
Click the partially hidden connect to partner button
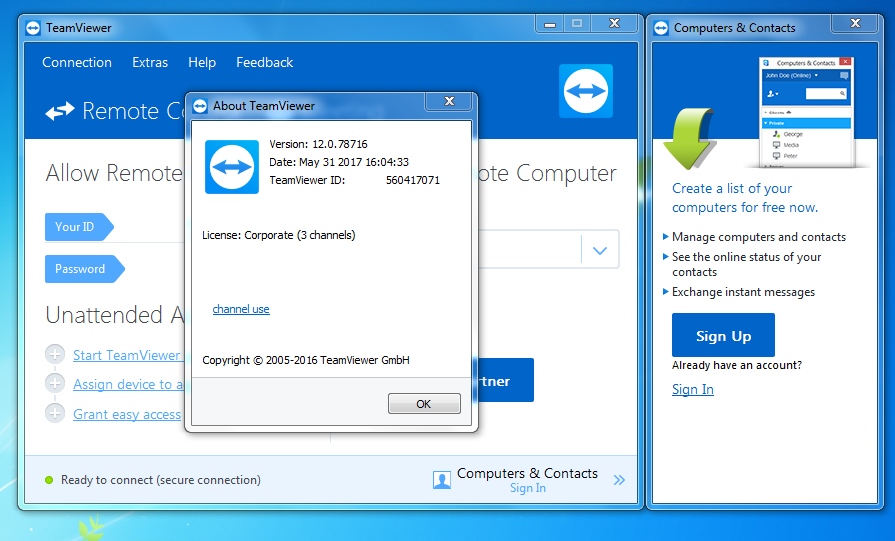click(x=506, y=381)
